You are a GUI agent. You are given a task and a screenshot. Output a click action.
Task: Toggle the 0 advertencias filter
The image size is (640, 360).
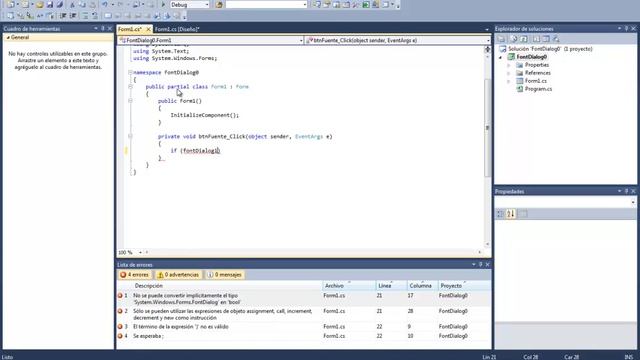tap(178, 275)
